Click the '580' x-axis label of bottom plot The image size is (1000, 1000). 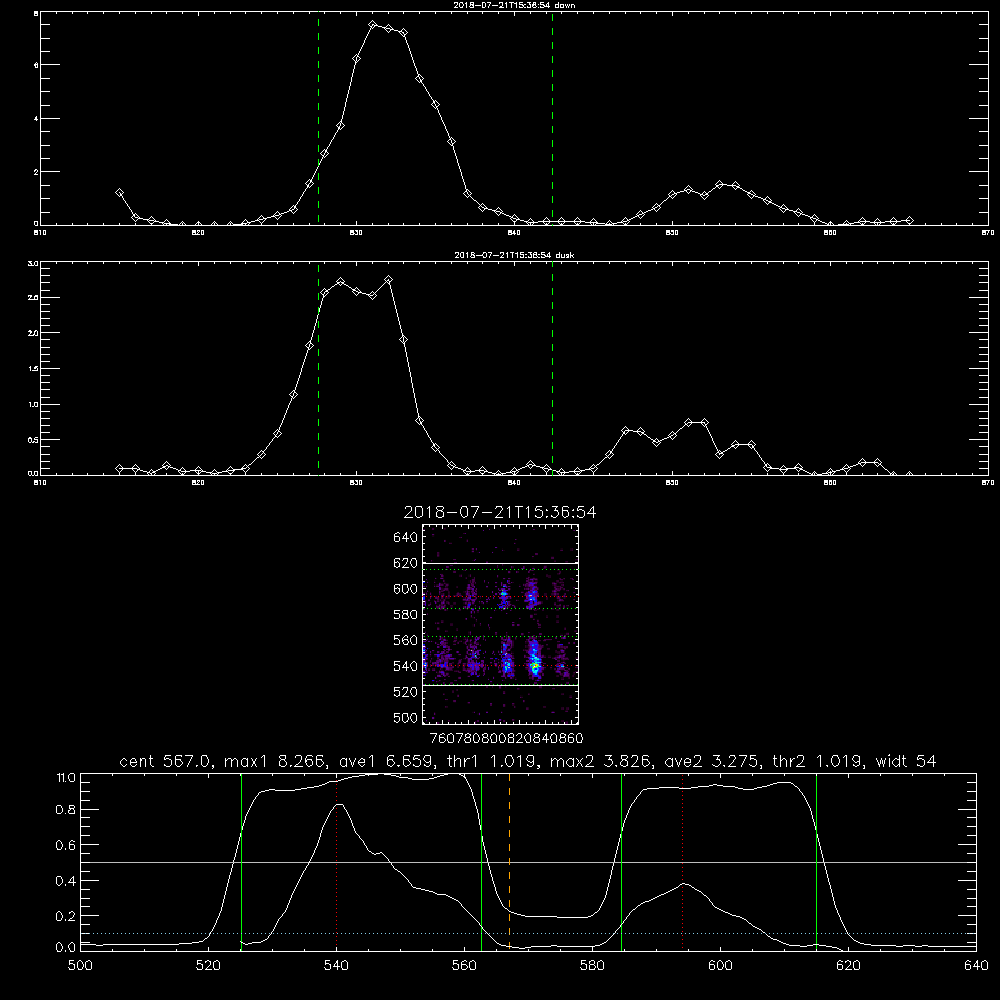pos(592,966)
